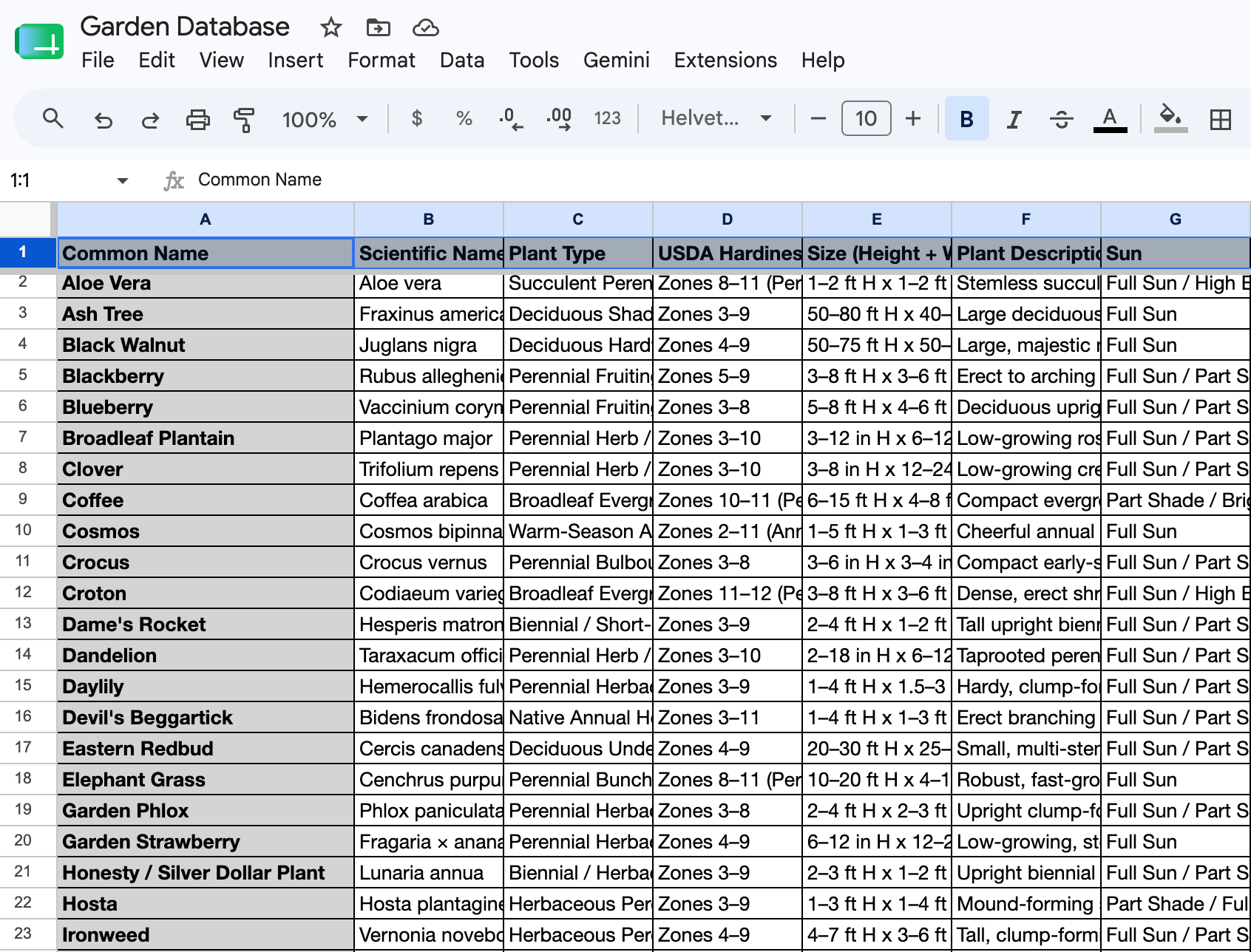Screen dimensions: 1251x952
Task: Toggle strikethrough formatting
Action: [x=1061, y=119]
